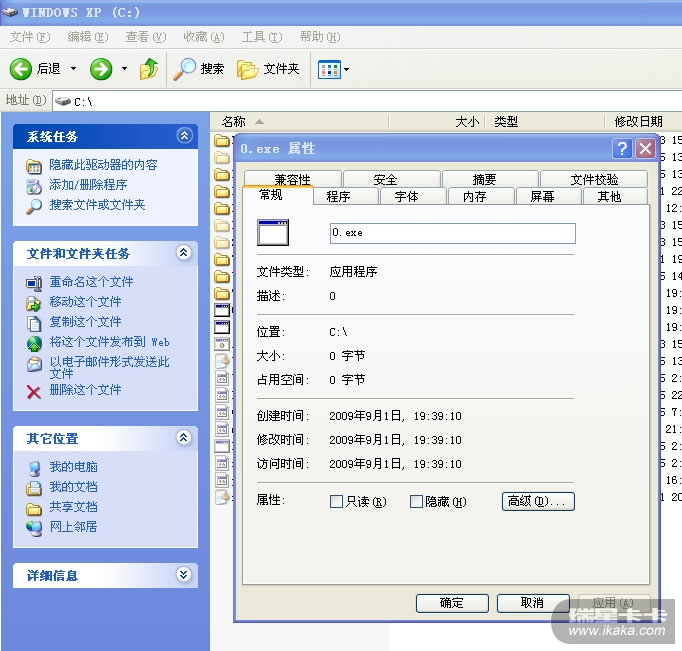Click the green Forward arrow button
Screen dimensions: 682x651
101,69
